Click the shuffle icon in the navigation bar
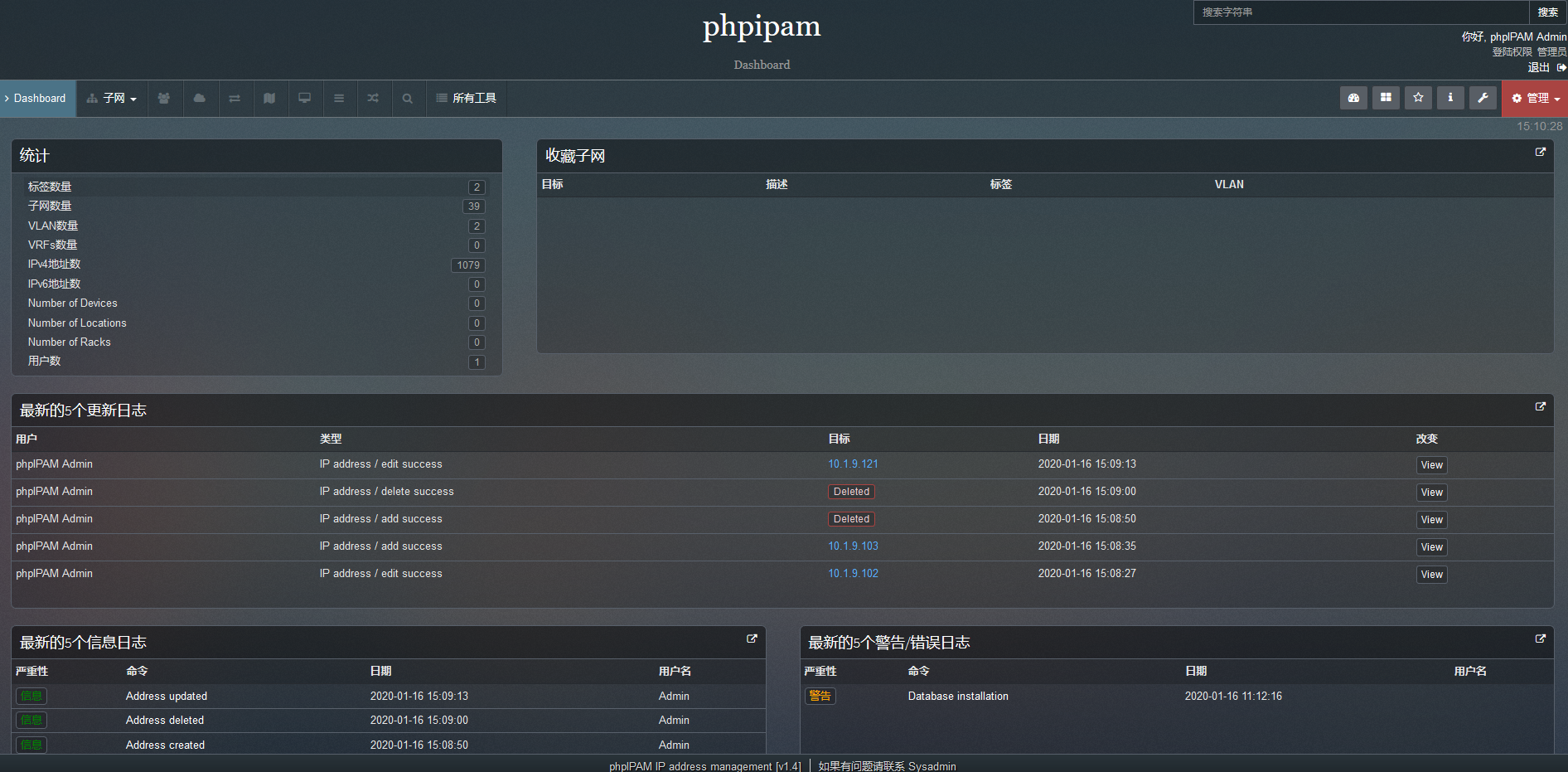The image size is (1568, 772). 374,98
